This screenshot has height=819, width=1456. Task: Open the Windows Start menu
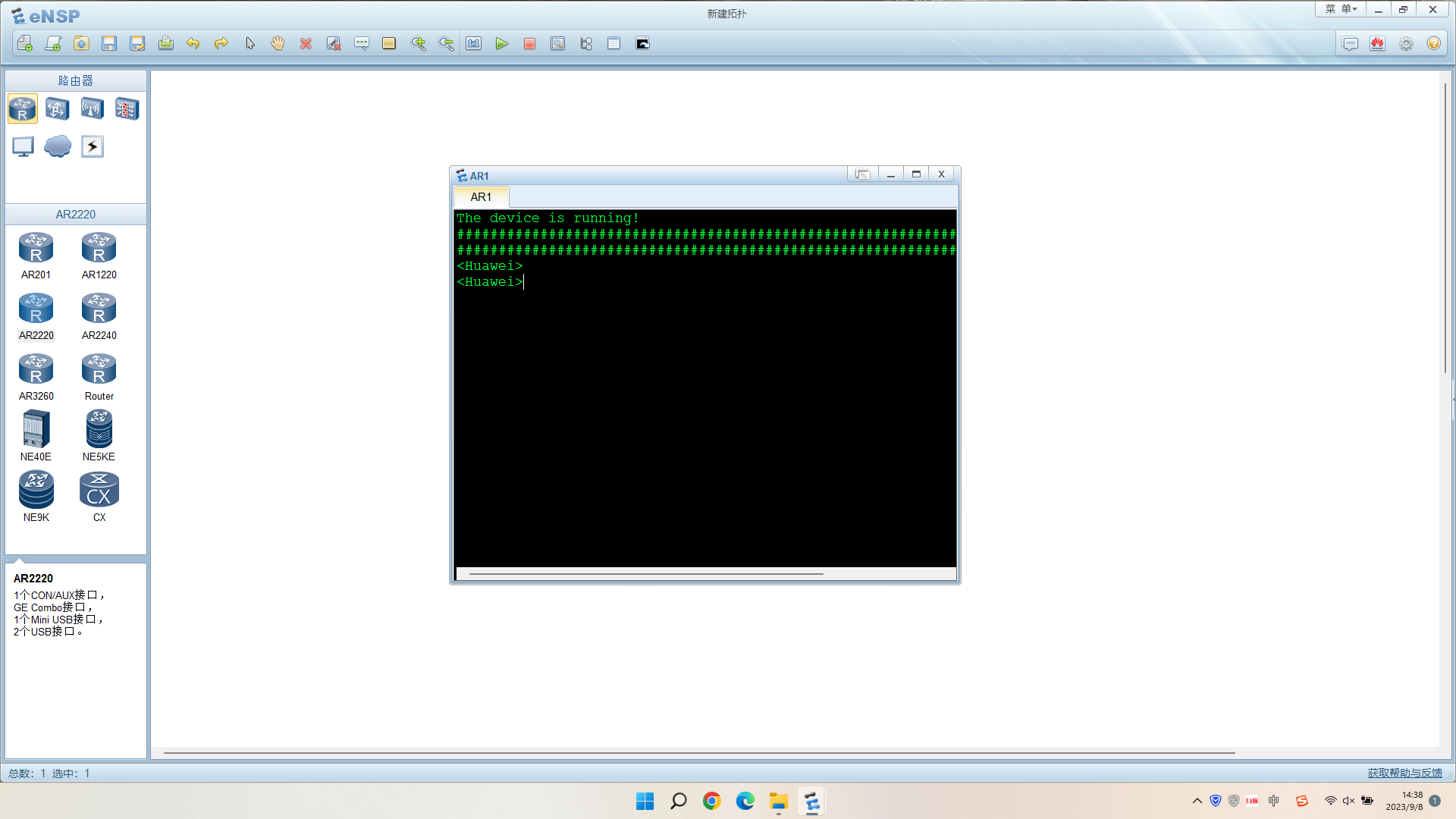point(645,801)
